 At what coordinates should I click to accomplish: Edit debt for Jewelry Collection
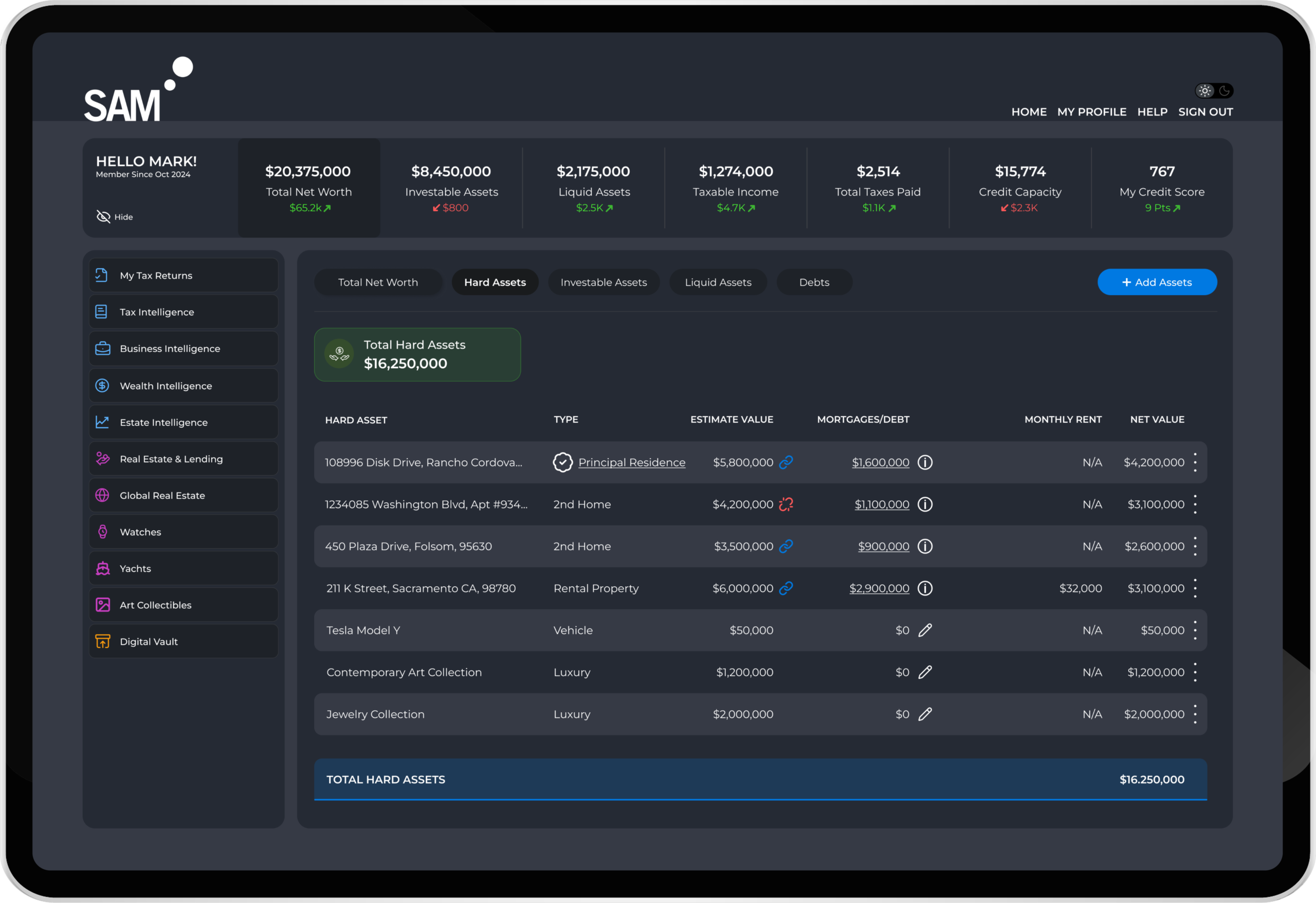click(925, 714)
